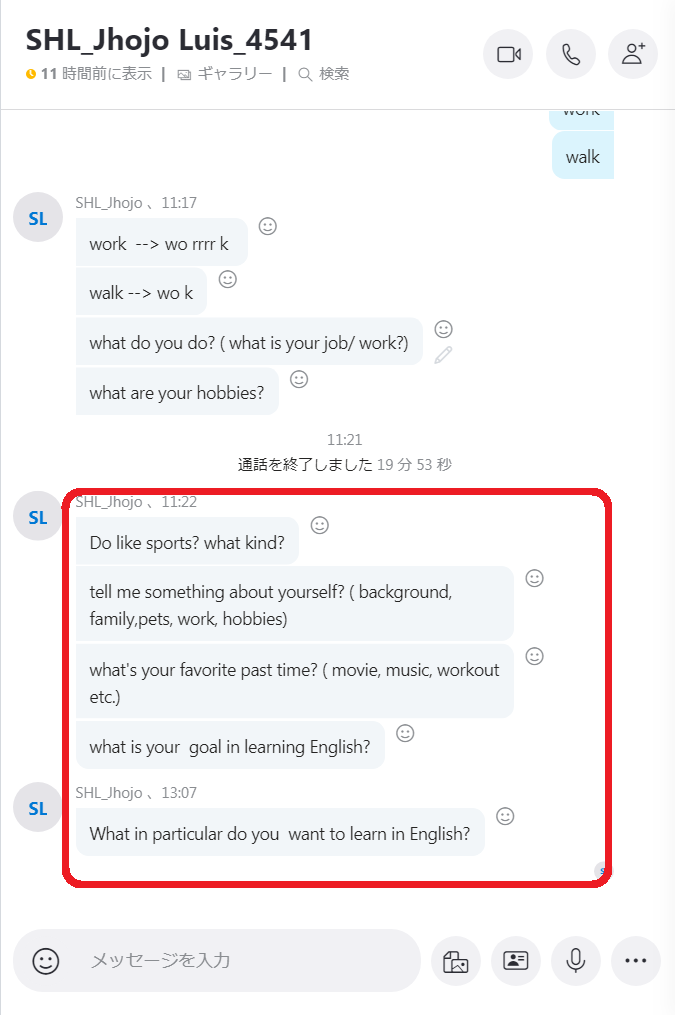The width and height of the screenshot is (675, 1015).
Task: Start a video call with SHL_Jhojo
Action: (508, 54)
